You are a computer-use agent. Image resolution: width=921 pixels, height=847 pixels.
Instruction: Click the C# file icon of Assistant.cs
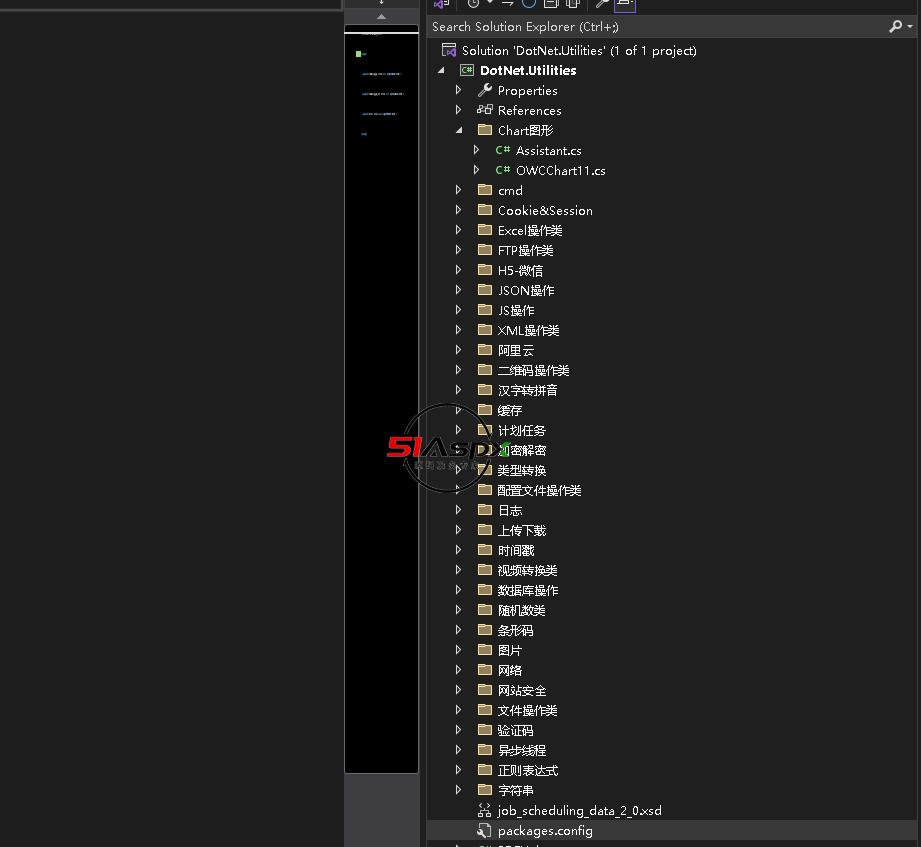point(503,150)
